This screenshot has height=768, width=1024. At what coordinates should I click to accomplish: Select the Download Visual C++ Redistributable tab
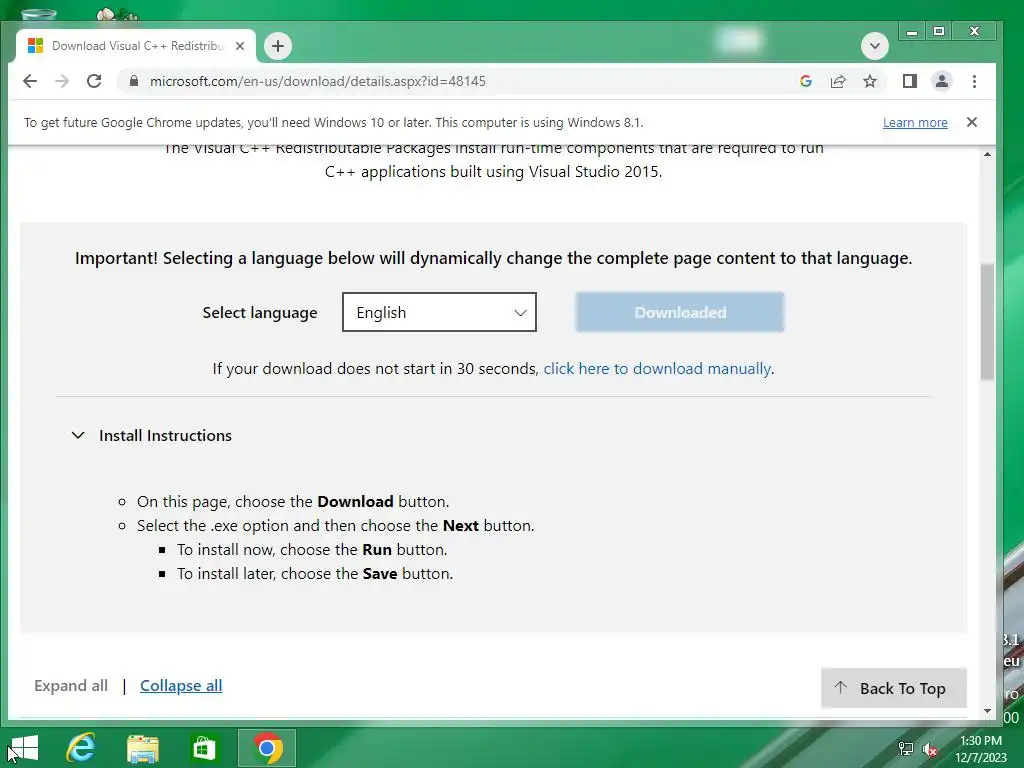[x=136, y=46]
